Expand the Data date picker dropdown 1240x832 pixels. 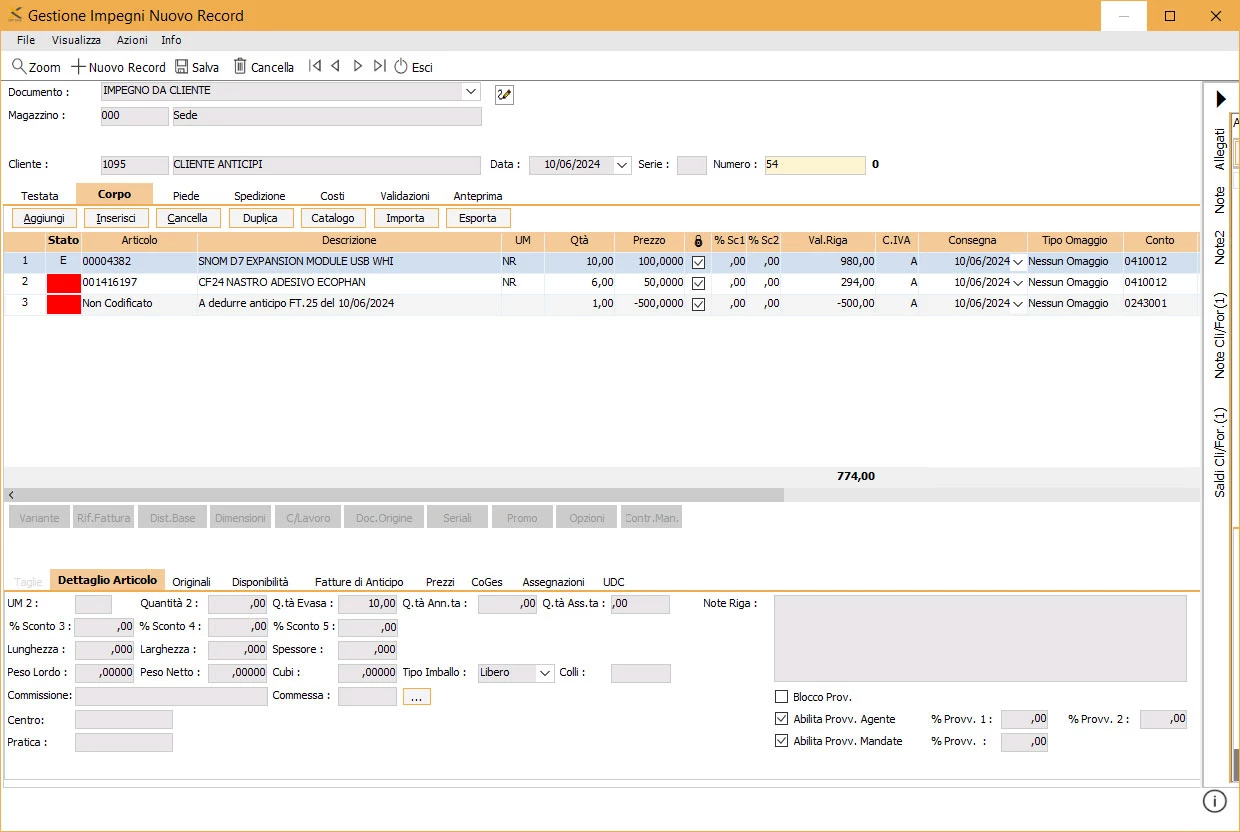point(622,165)
